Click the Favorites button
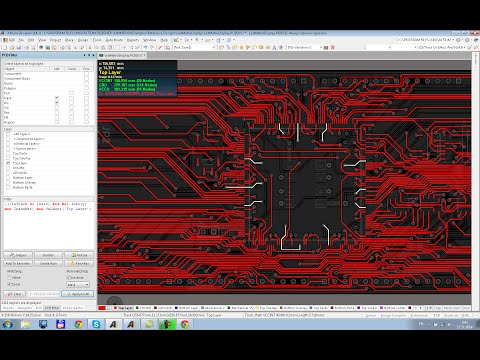This screenshot has width=480, height=360. point(79,263)
